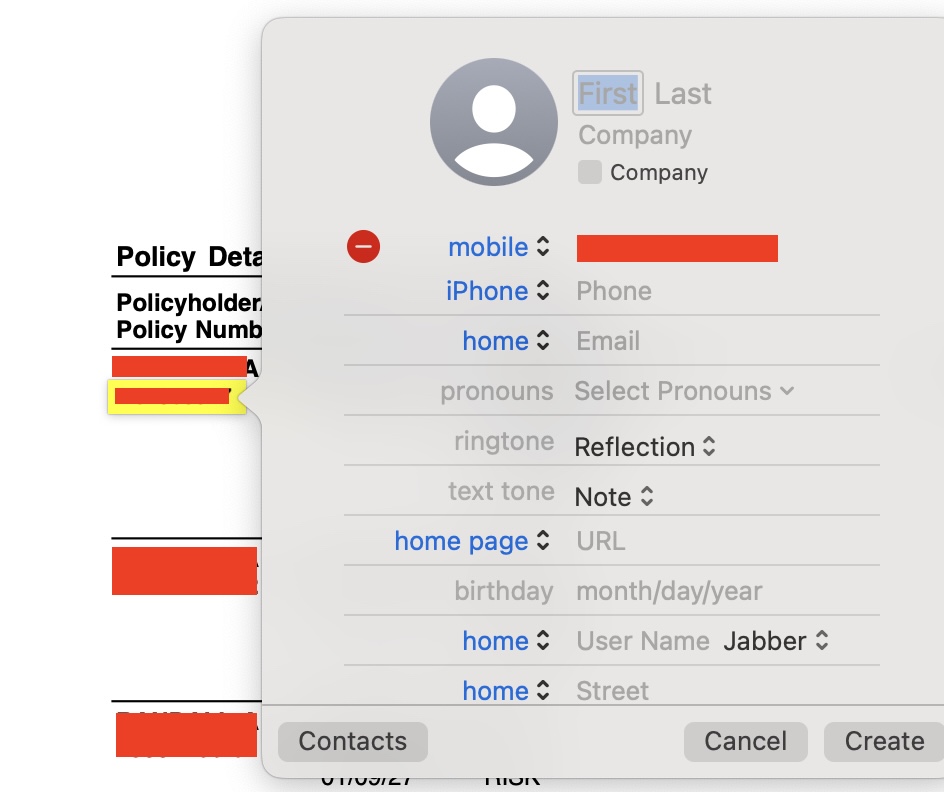Click the contact avatar placeholder picture
The image size is (944, 792).
pos(493,121)
